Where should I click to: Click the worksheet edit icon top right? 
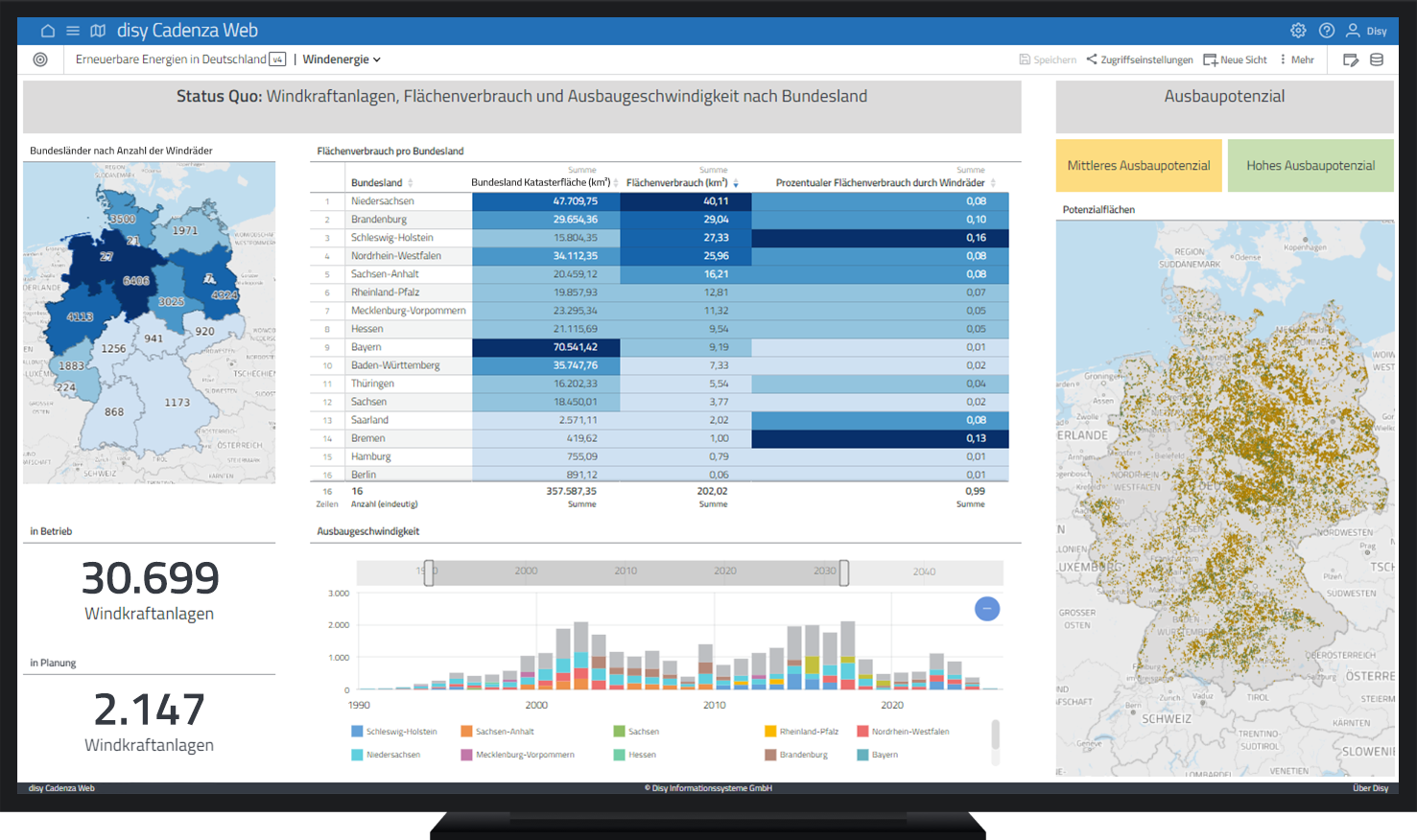click(1352, 58)
